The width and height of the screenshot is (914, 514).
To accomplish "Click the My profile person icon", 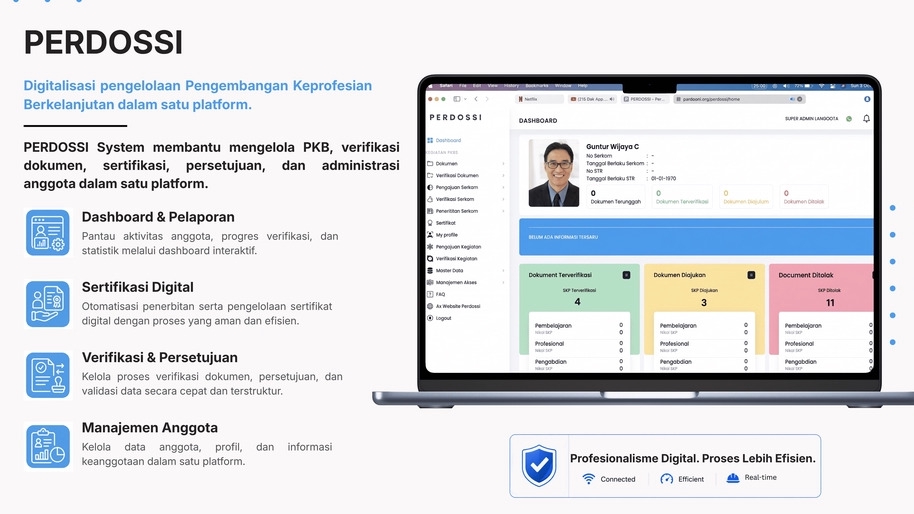I will (x=430, y=234).
